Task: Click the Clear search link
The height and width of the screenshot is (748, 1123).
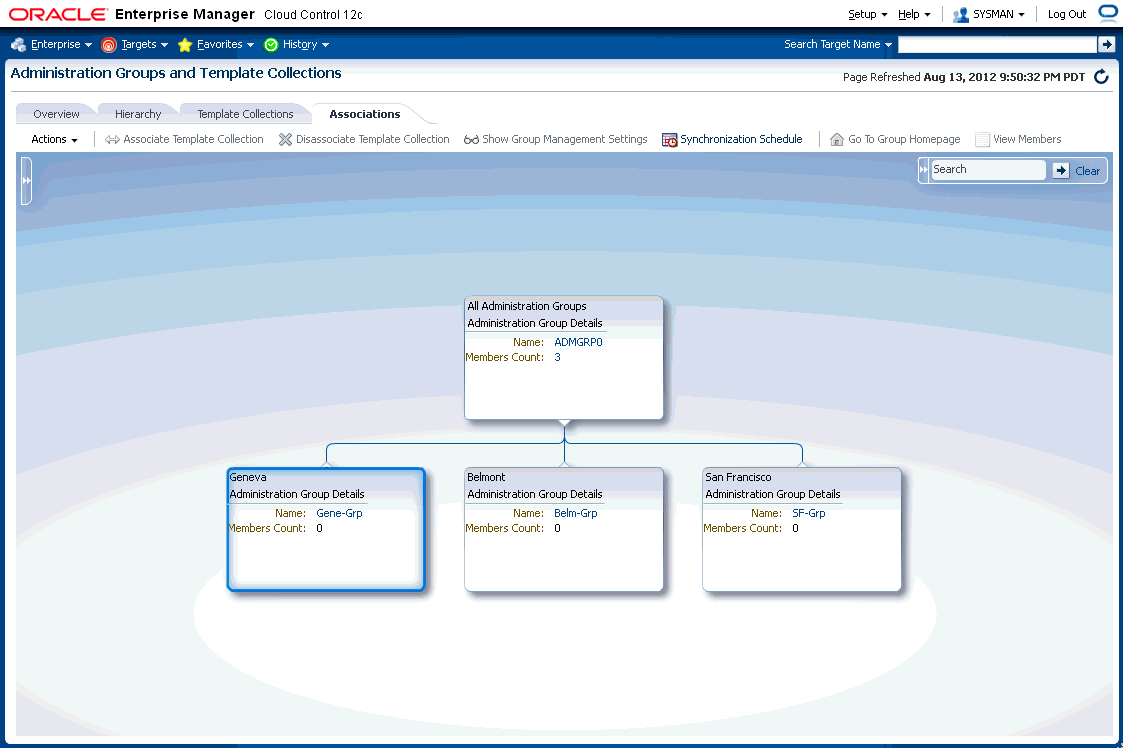Action: pos(1087,171)
